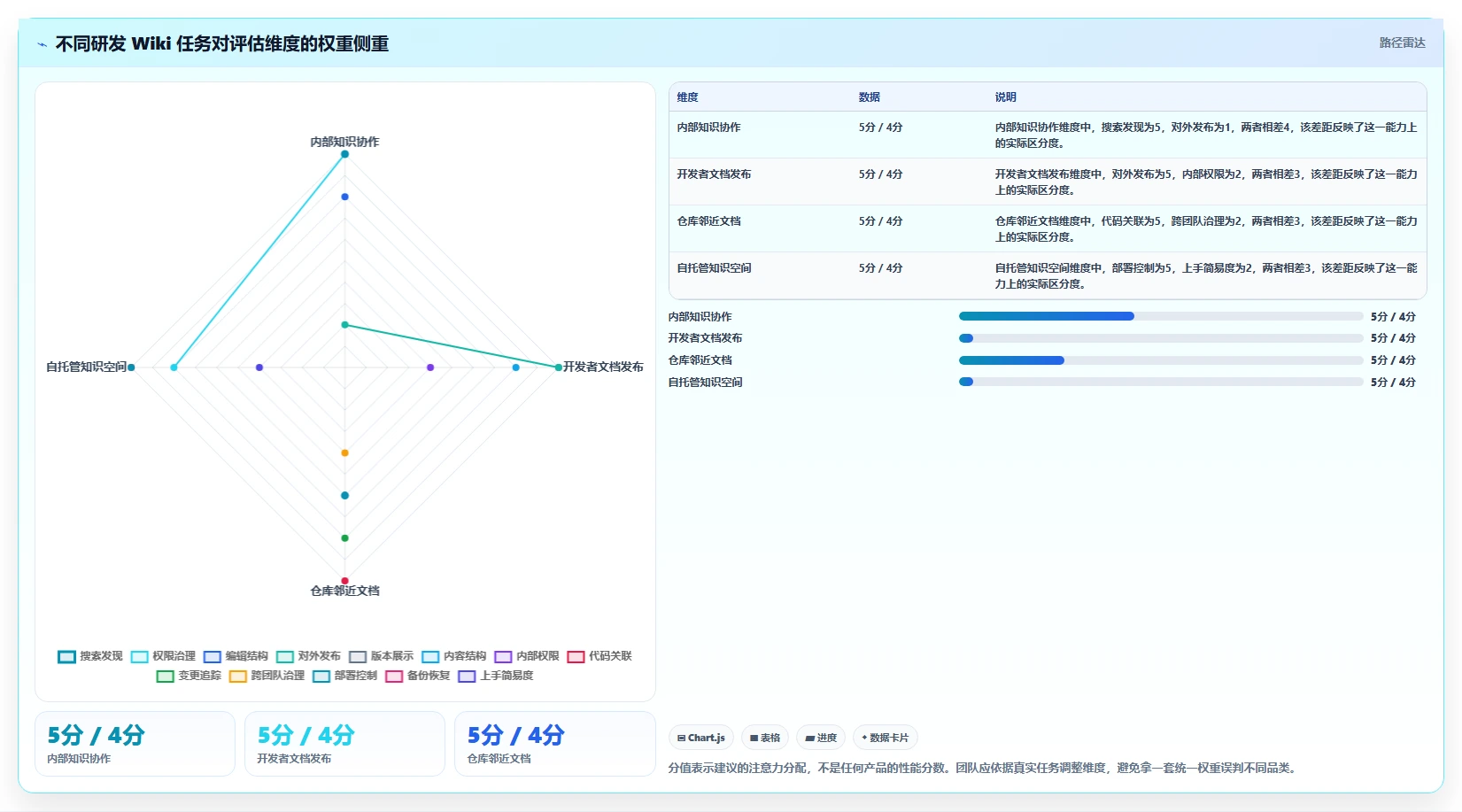Open the 开发者文档发布 score card

(x=344, y=744)
